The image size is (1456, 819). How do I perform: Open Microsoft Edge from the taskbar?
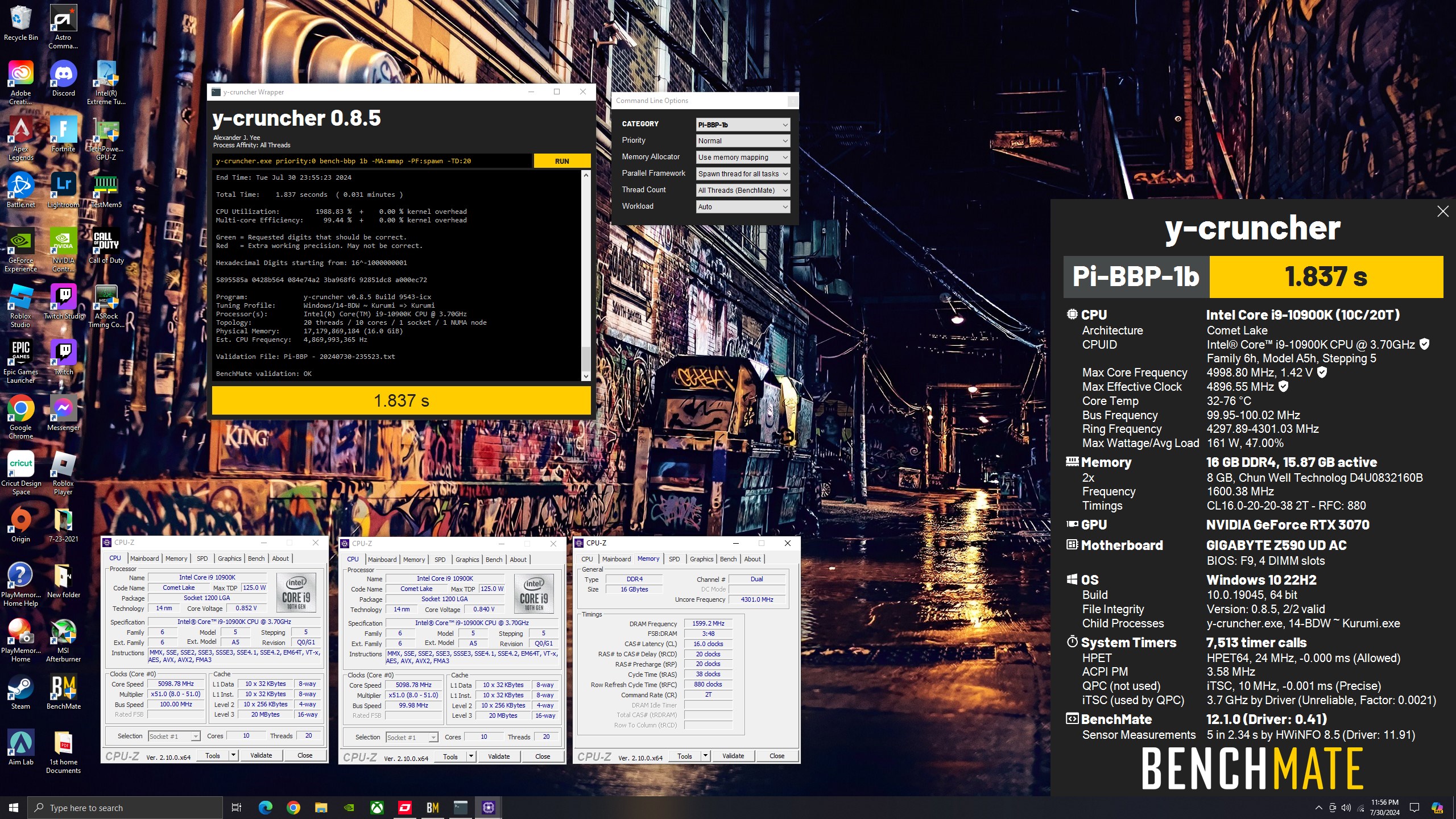coord(266,808)
